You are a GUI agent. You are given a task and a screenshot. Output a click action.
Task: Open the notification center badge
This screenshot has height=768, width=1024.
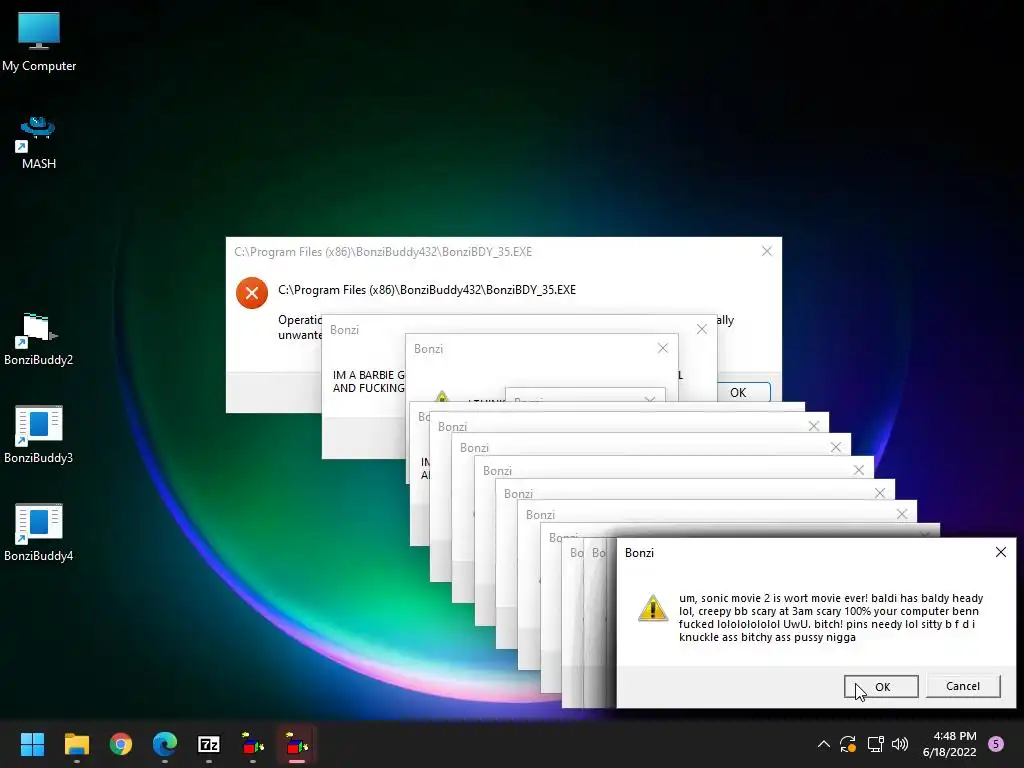[996, 744]
